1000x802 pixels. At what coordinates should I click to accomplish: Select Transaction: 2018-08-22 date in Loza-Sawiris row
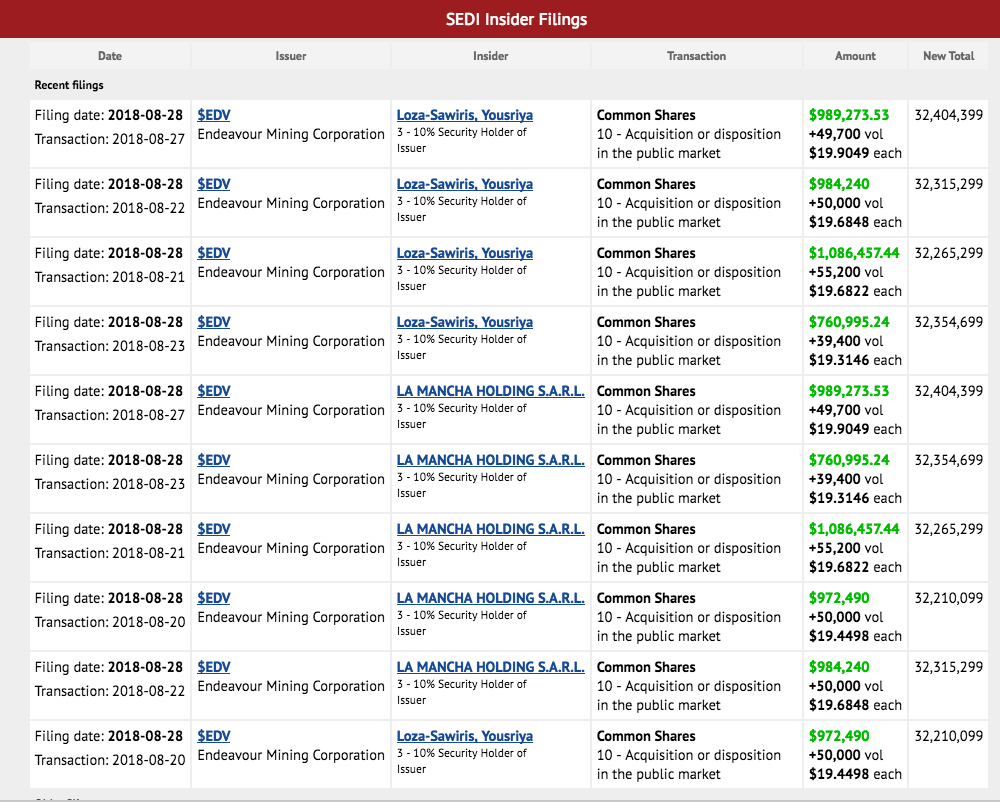pyautogui.click(x=110, y=208)
